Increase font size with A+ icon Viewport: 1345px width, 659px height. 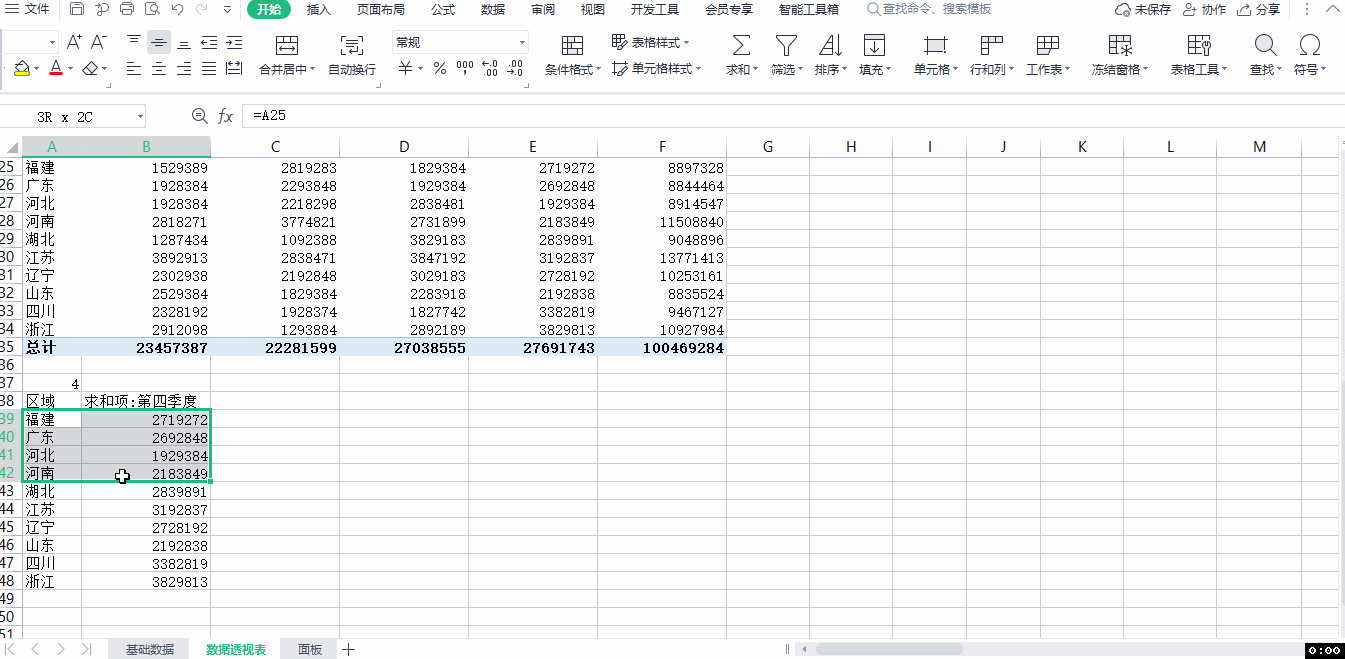pos(74,42)
